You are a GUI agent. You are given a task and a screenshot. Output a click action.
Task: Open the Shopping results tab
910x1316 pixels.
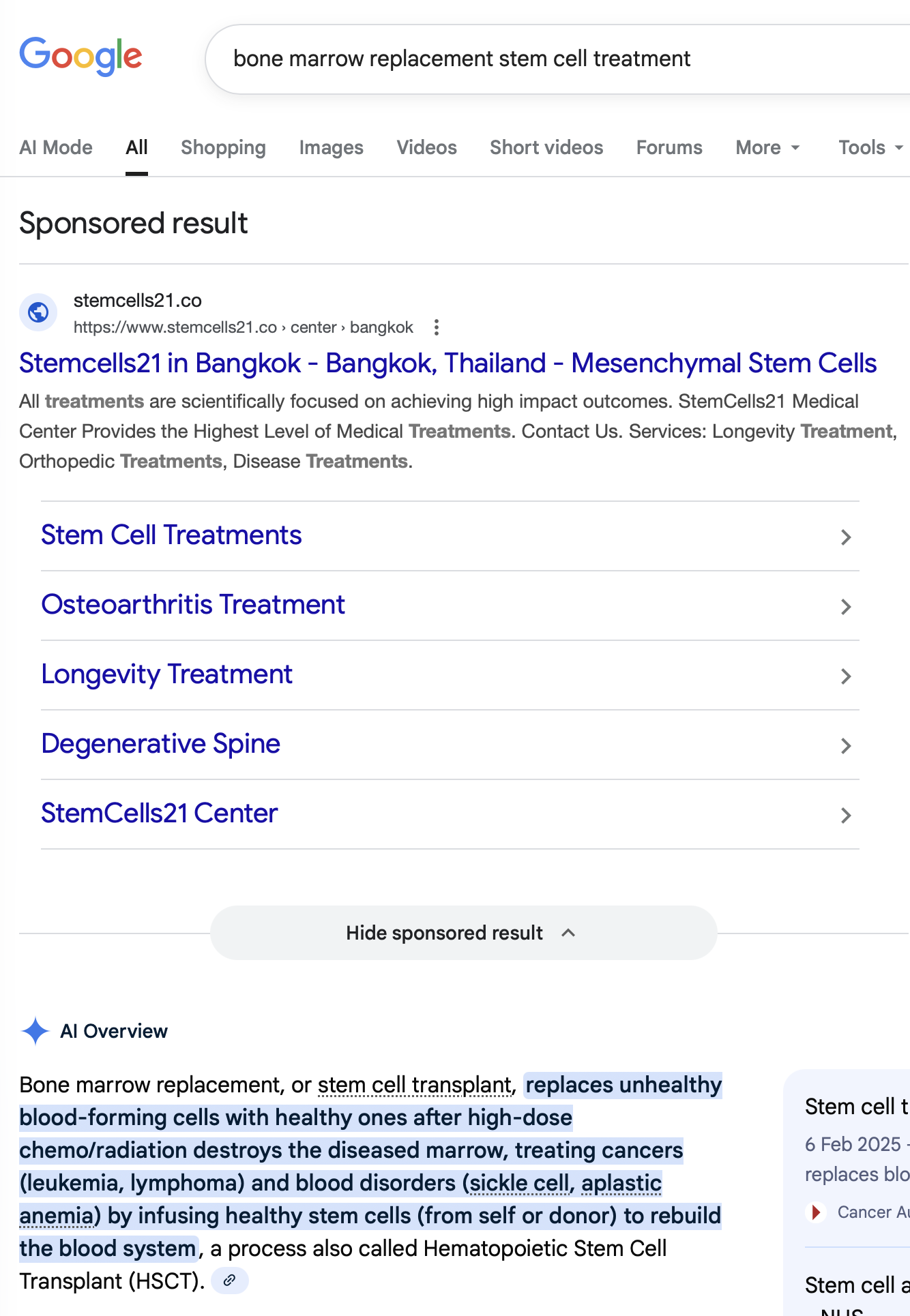(223, 148)
